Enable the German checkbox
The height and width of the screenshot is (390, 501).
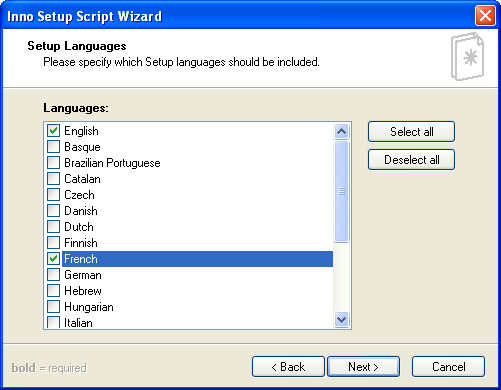tap(53, 275)
